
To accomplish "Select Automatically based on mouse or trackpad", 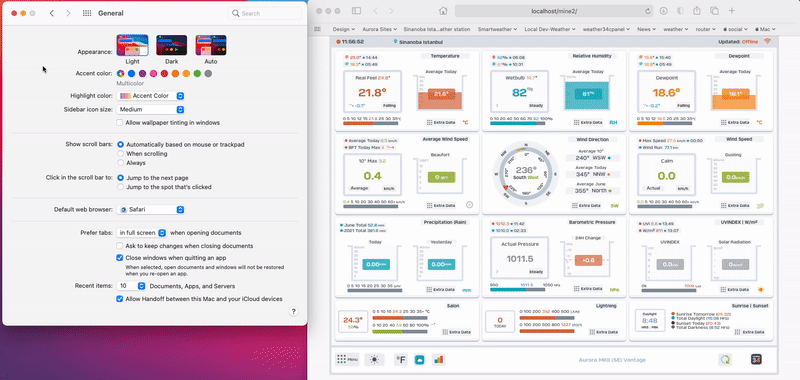I will pos(120,144).
